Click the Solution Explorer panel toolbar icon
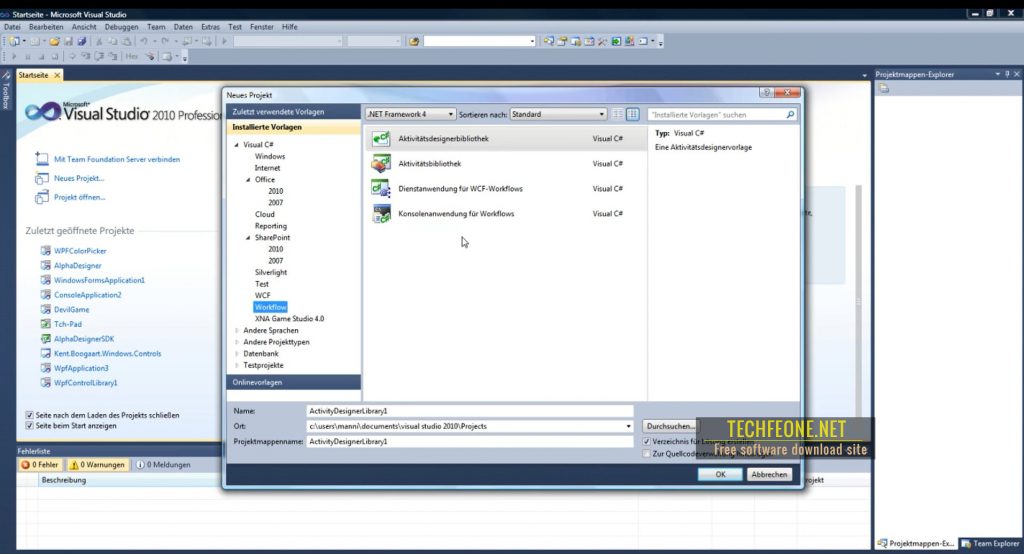Image resolution: width=1024 pixels, height=554 pixels. [x=884, y=89]
